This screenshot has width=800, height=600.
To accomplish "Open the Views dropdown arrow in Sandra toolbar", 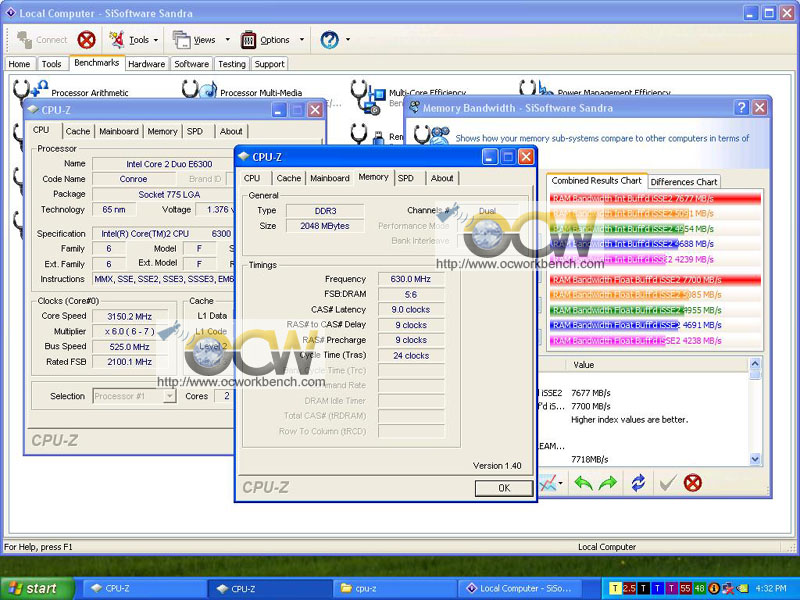I will tap(228, 40).
